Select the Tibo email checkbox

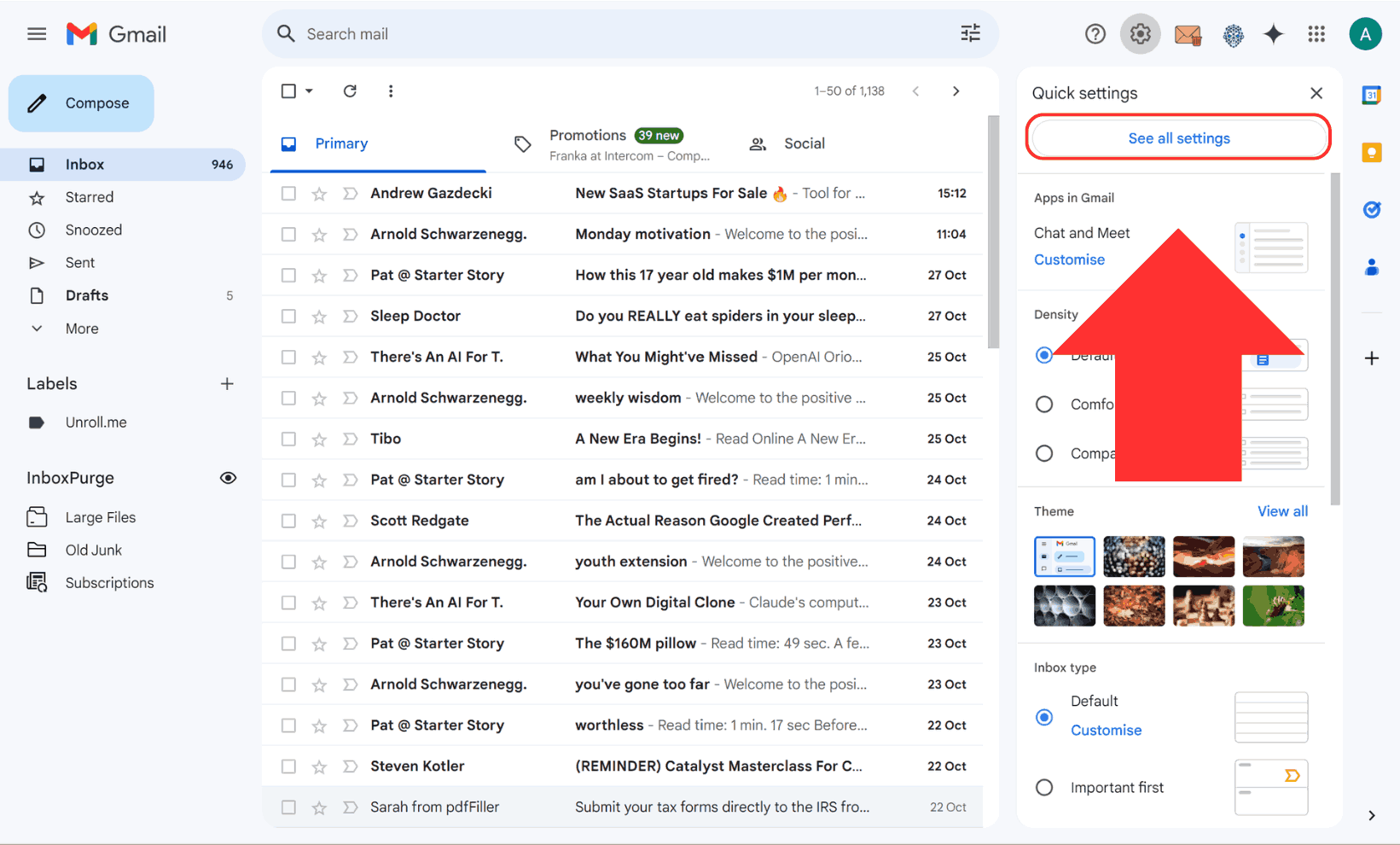[288, 439]
